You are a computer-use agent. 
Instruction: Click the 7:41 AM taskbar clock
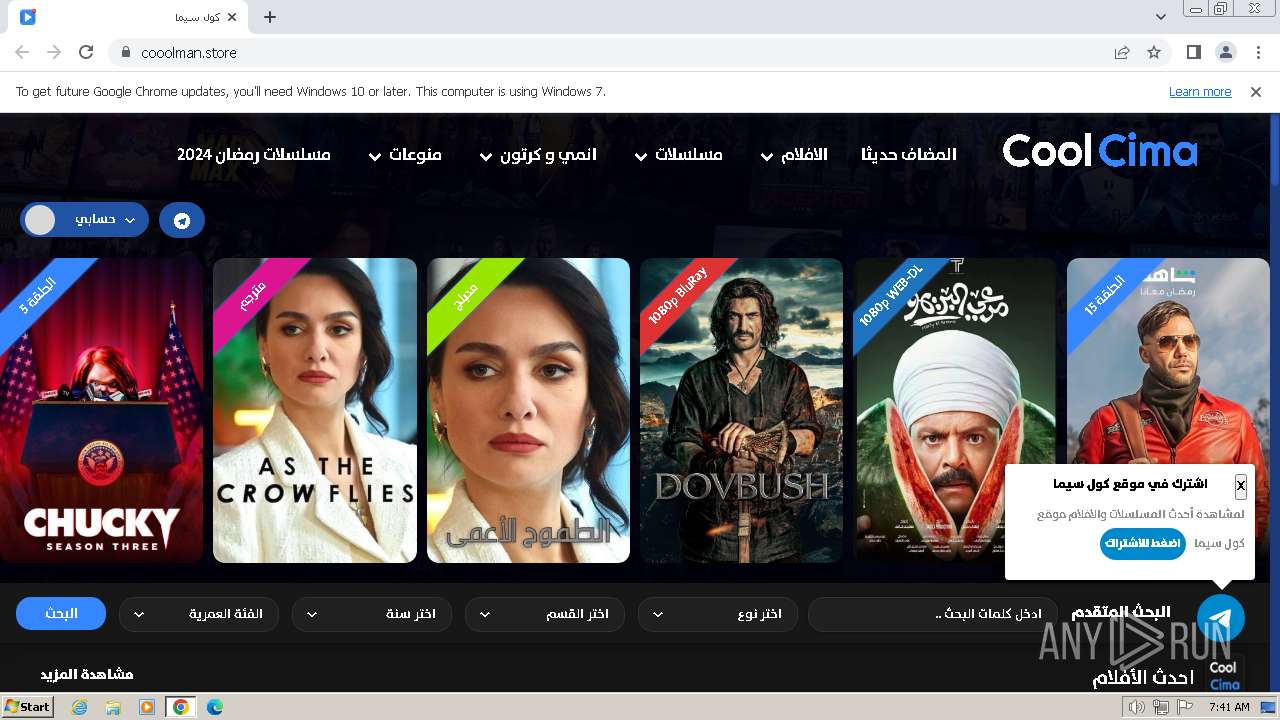point(1229,707)
